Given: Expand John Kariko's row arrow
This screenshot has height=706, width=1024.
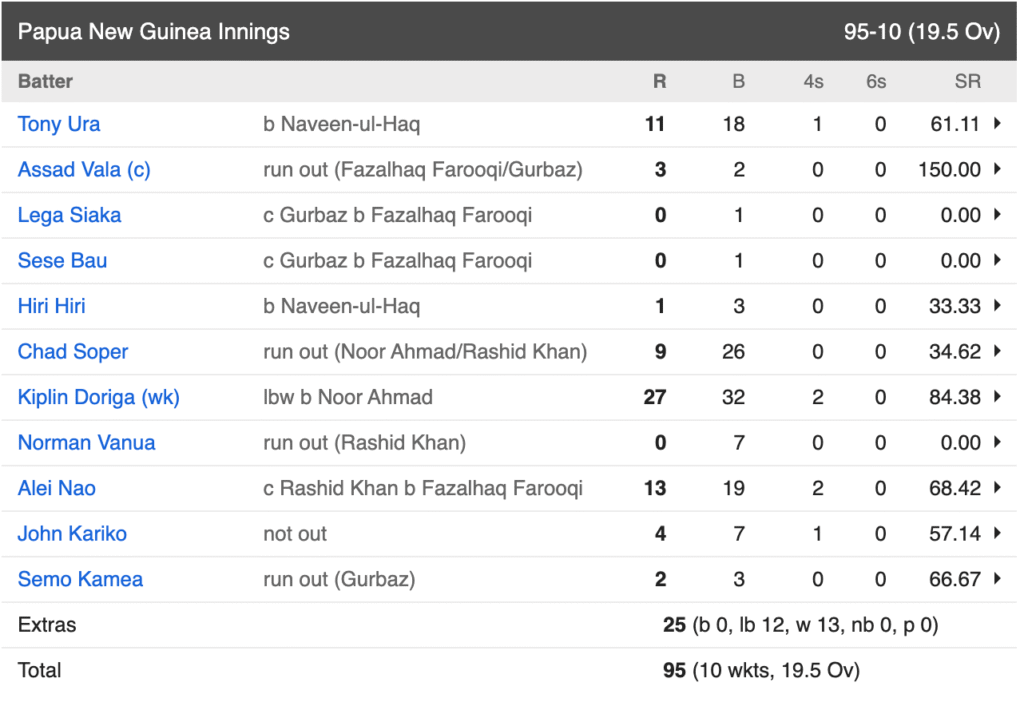Looking at the screenshot, I should tap(997, 532).
